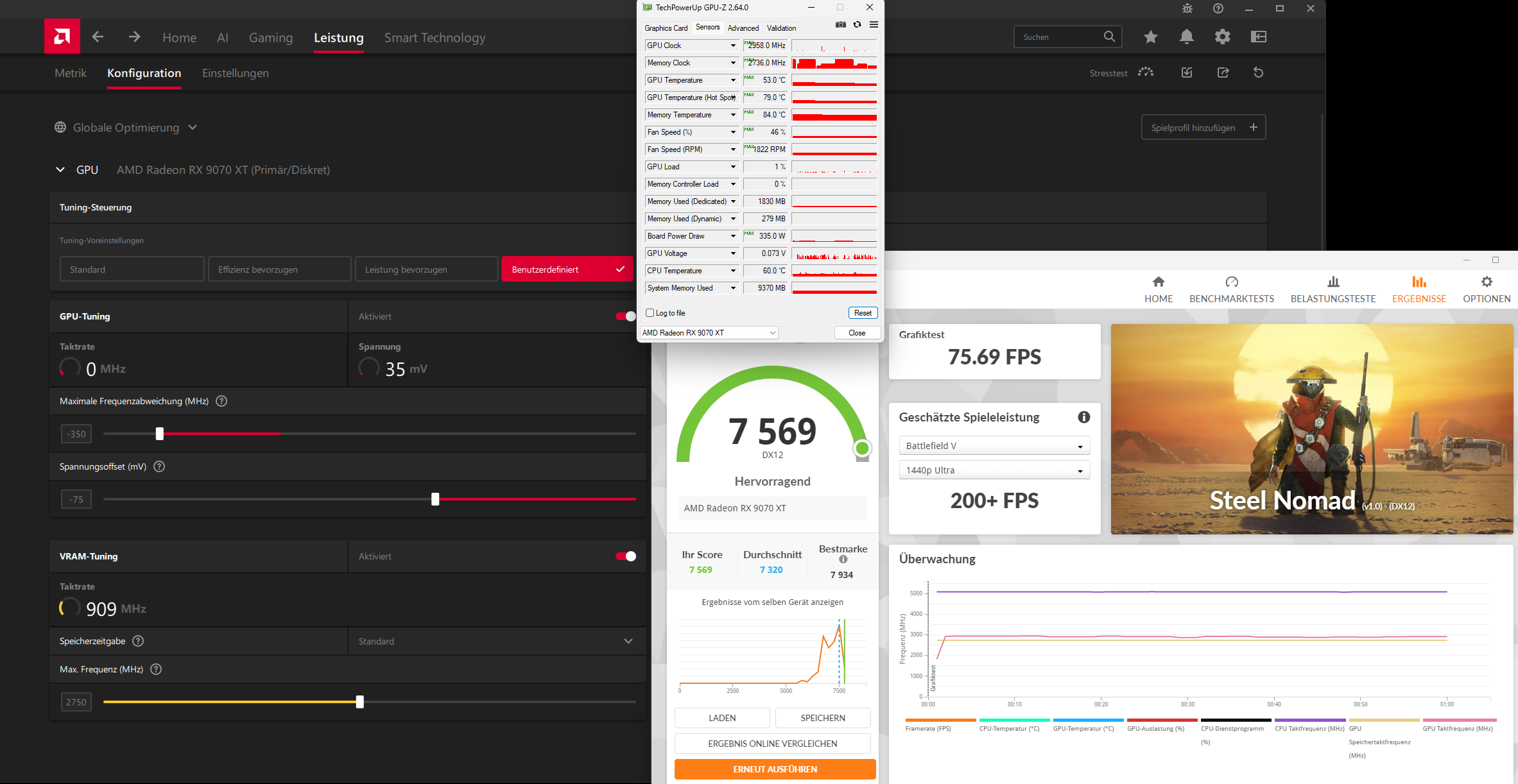The height and width of the screenshot is (784, 1518).
Task: Click the ERNEUT AUSFÜHREN button
Action: pos(775,769)
